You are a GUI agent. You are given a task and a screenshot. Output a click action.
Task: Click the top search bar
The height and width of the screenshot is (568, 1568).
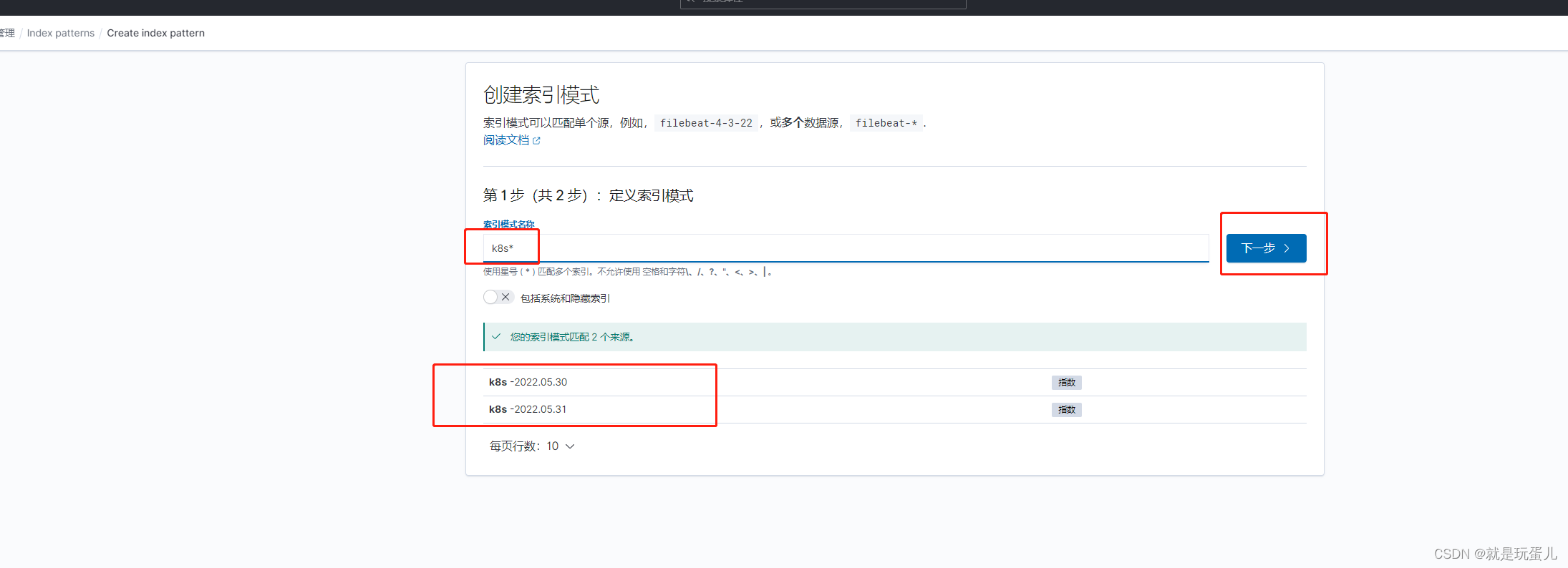click(823, 4)
